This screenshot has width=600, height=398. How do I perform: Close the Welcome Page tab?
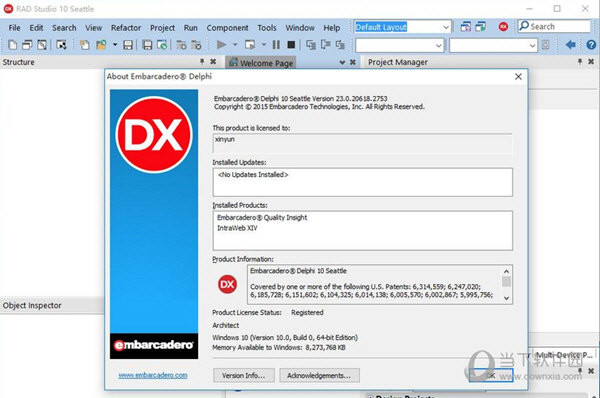(353, 62)
